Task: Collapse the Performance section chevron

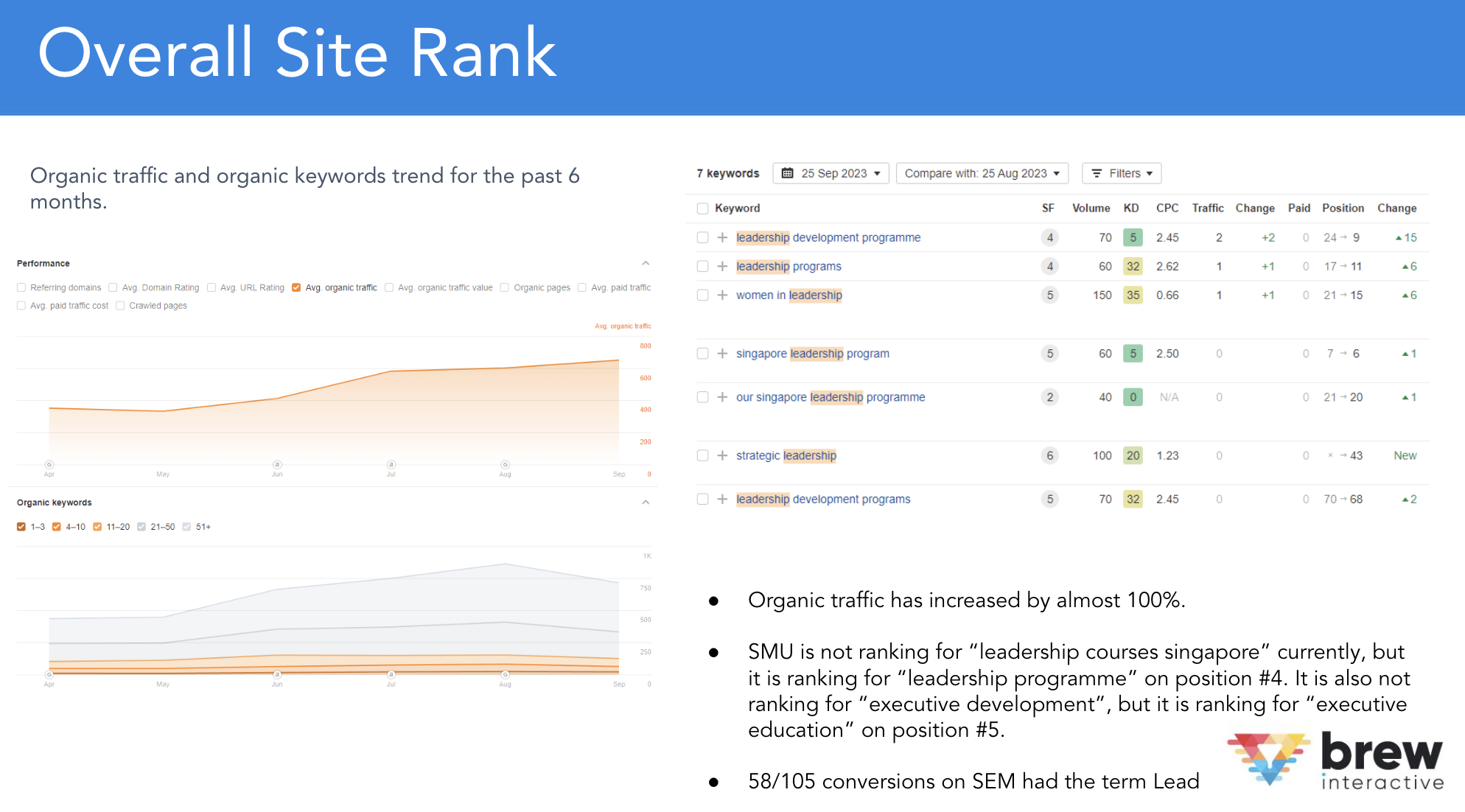Action: [646, 263]
